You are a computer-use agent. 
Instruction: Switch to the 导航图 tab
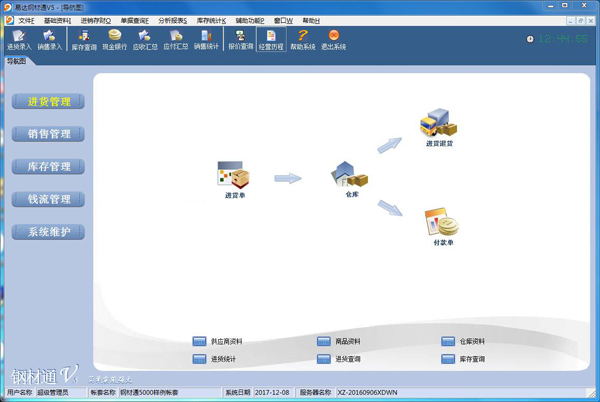click(17, 61)
